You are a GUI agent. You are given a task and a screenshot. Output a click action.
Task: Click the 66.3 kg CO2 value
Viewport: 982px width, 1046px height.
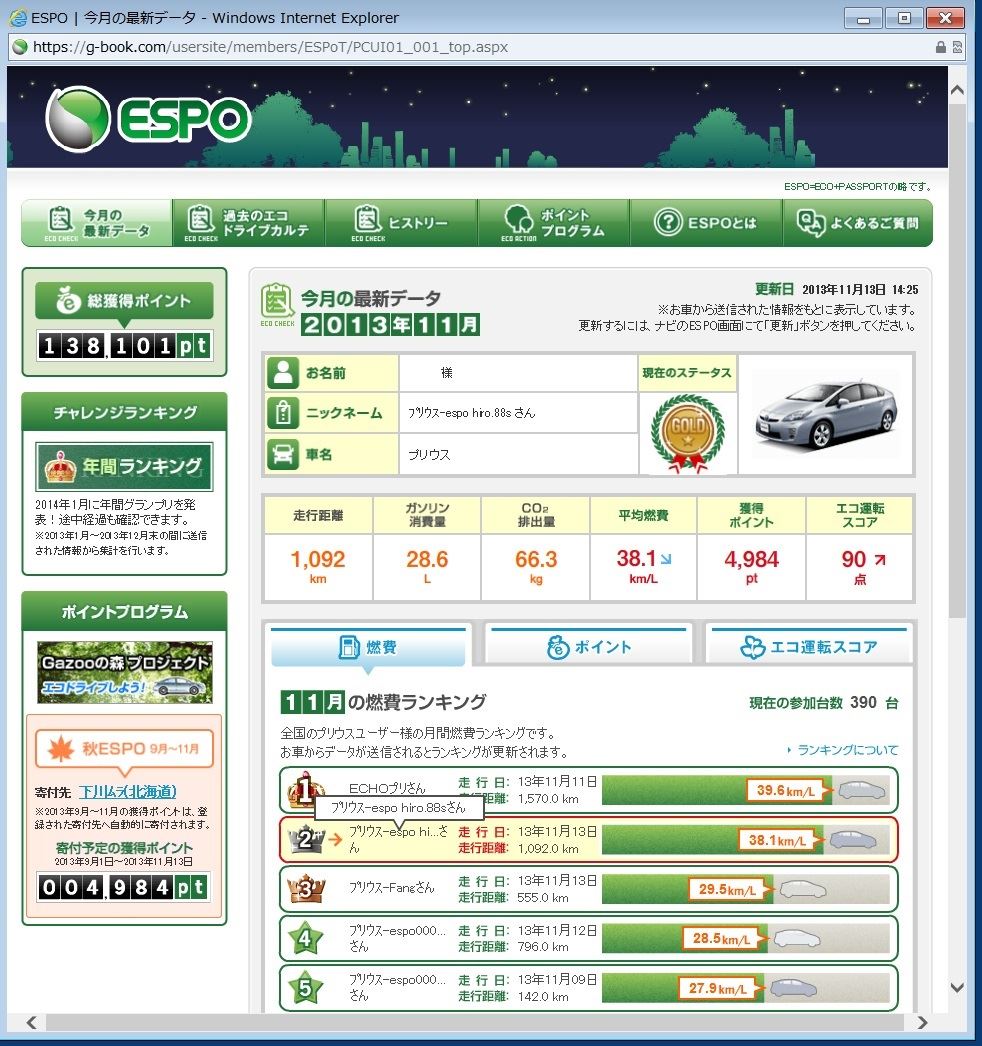point(536,566)
